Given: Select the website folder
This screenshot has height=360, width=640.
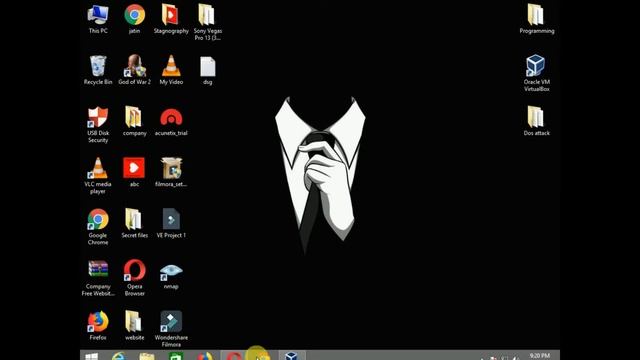Looking at the screenshot, I should click(x=134, y=325).
